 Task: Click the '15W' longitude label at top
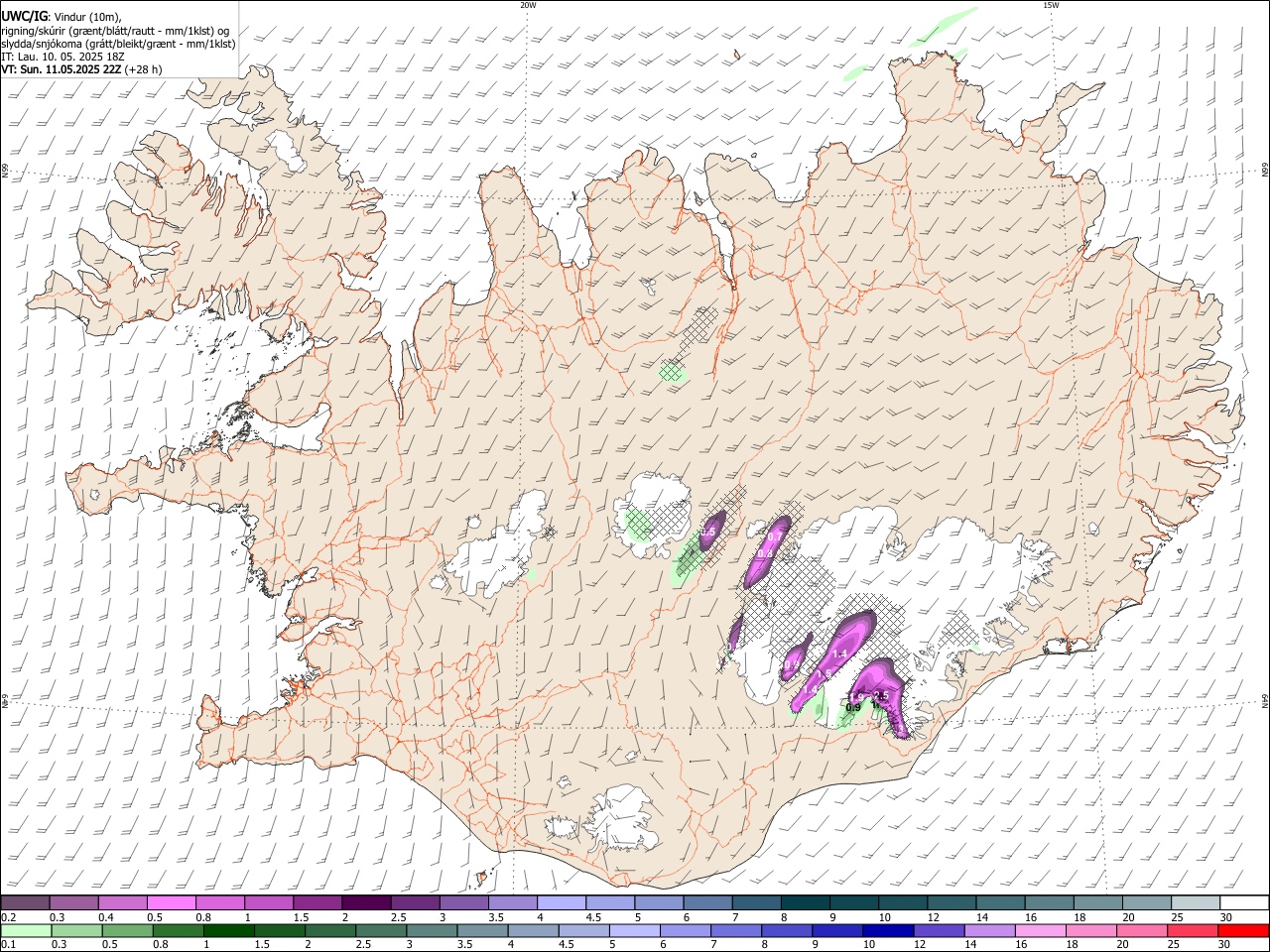1051,4
